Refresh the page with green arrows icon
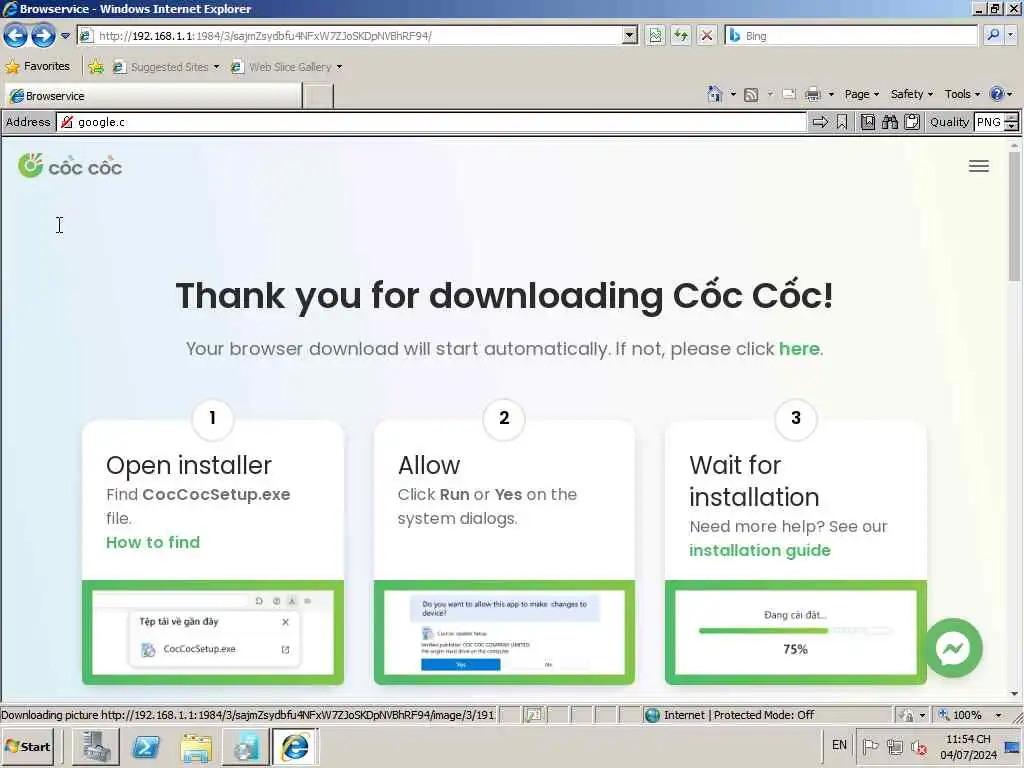This screenshot has height=768, width=1024. tap(680, 35)
